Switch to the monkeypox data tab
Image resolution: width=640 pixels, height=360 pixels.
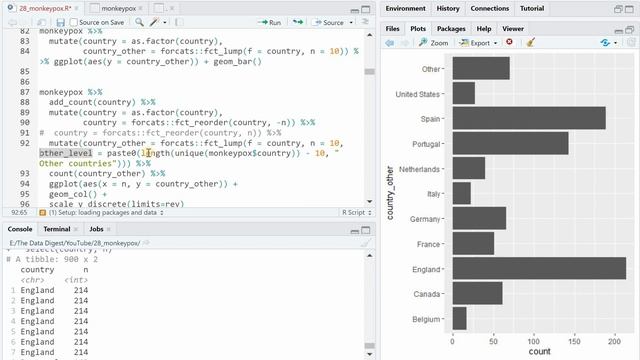[x=119, y=8]
